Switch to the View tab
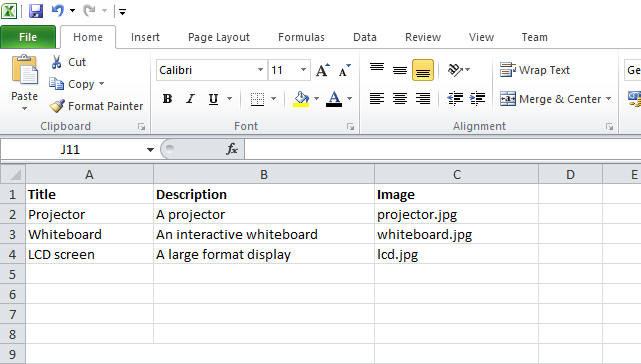 481,37
